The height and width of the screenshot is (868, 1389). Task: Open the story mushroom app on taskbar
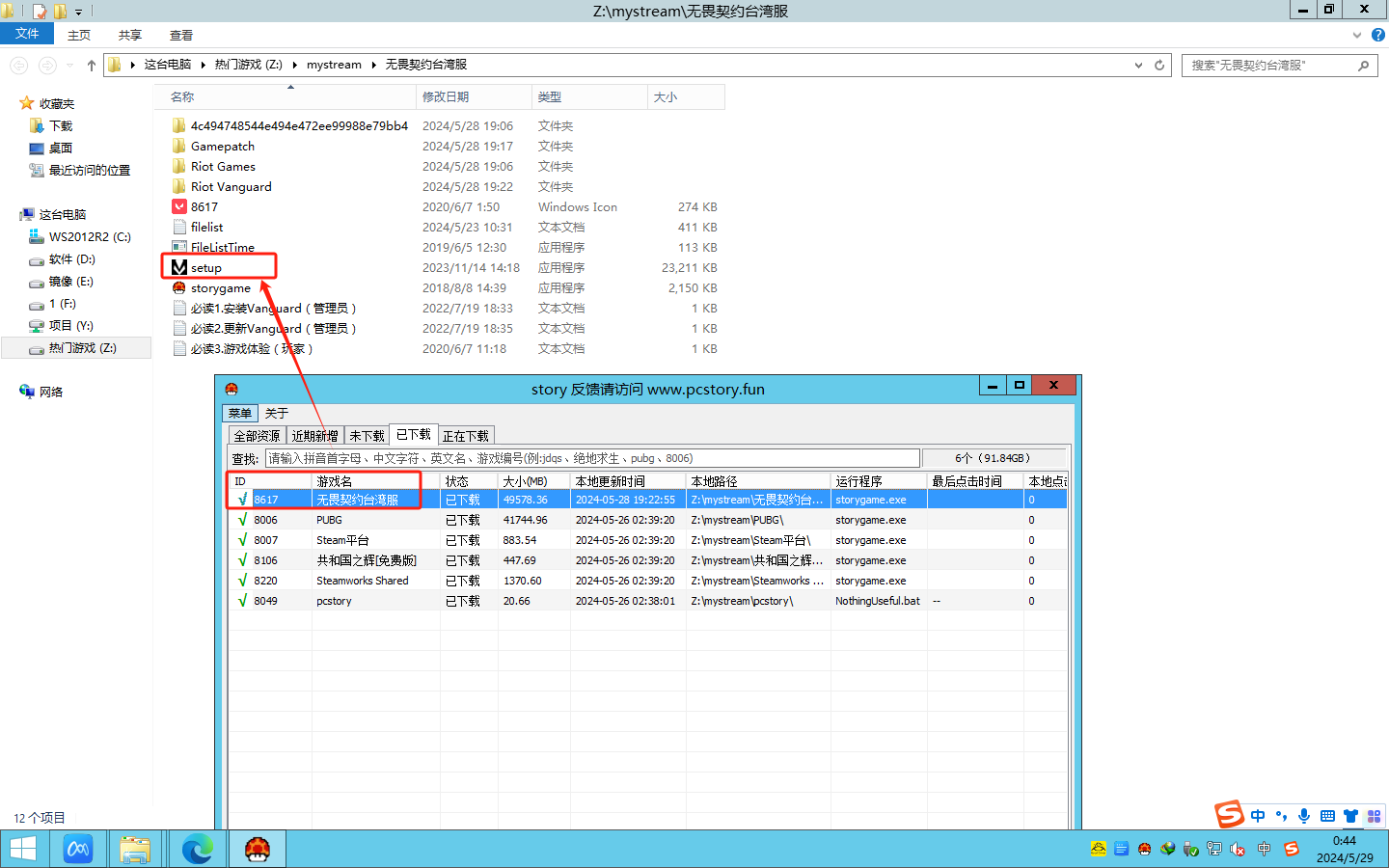click(257, 849)
